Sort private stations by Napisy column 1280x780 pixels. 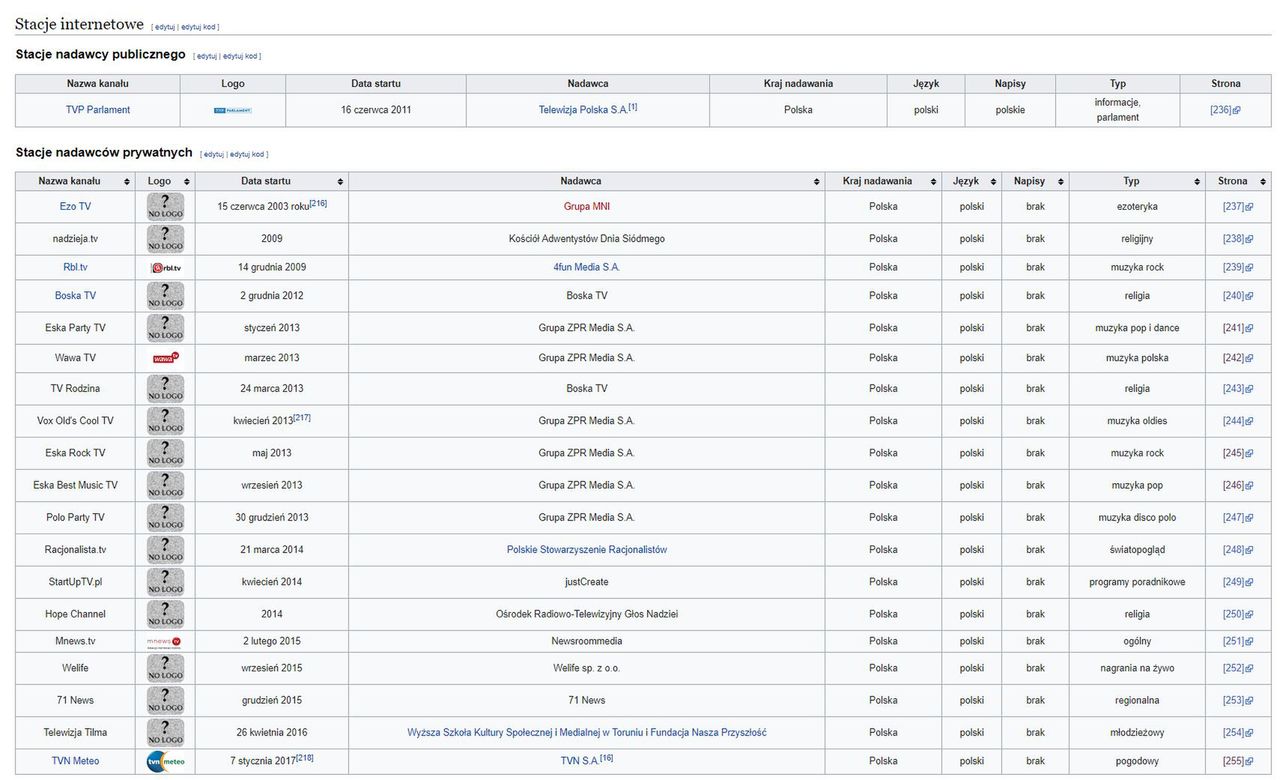(1035, 181)
